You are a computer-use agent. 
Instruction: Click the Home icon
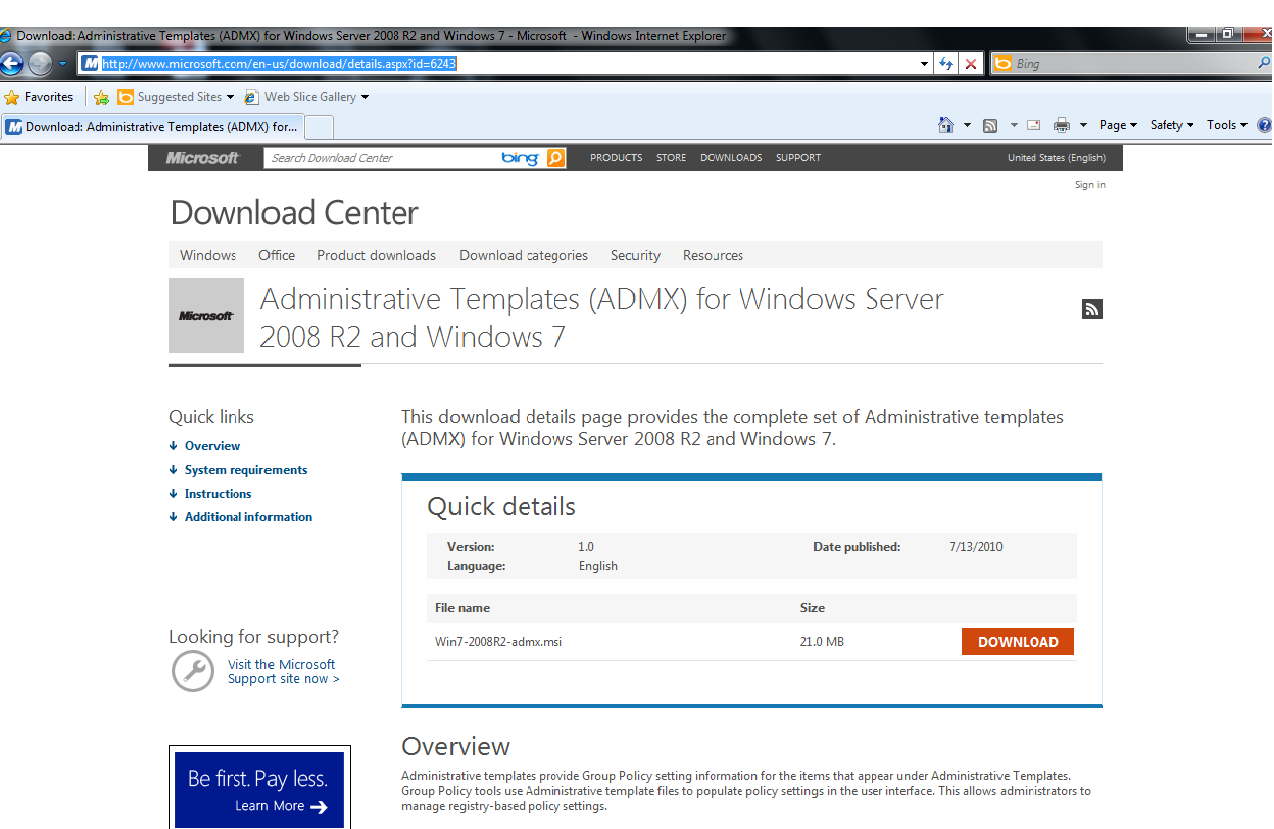pyautogui.click(x=946, y=124)
